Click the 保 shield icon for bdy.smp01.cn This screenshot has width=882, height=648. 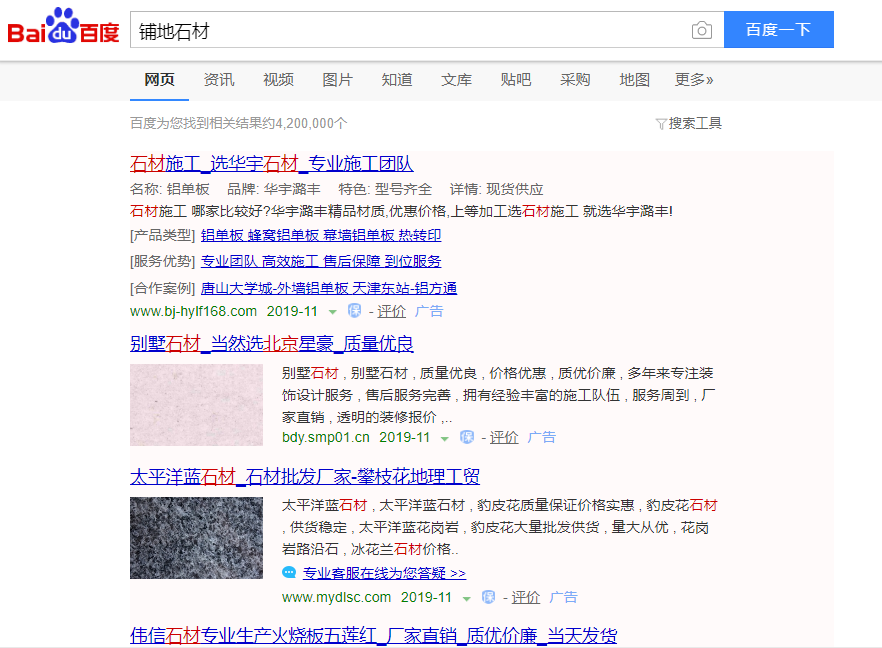467,437
